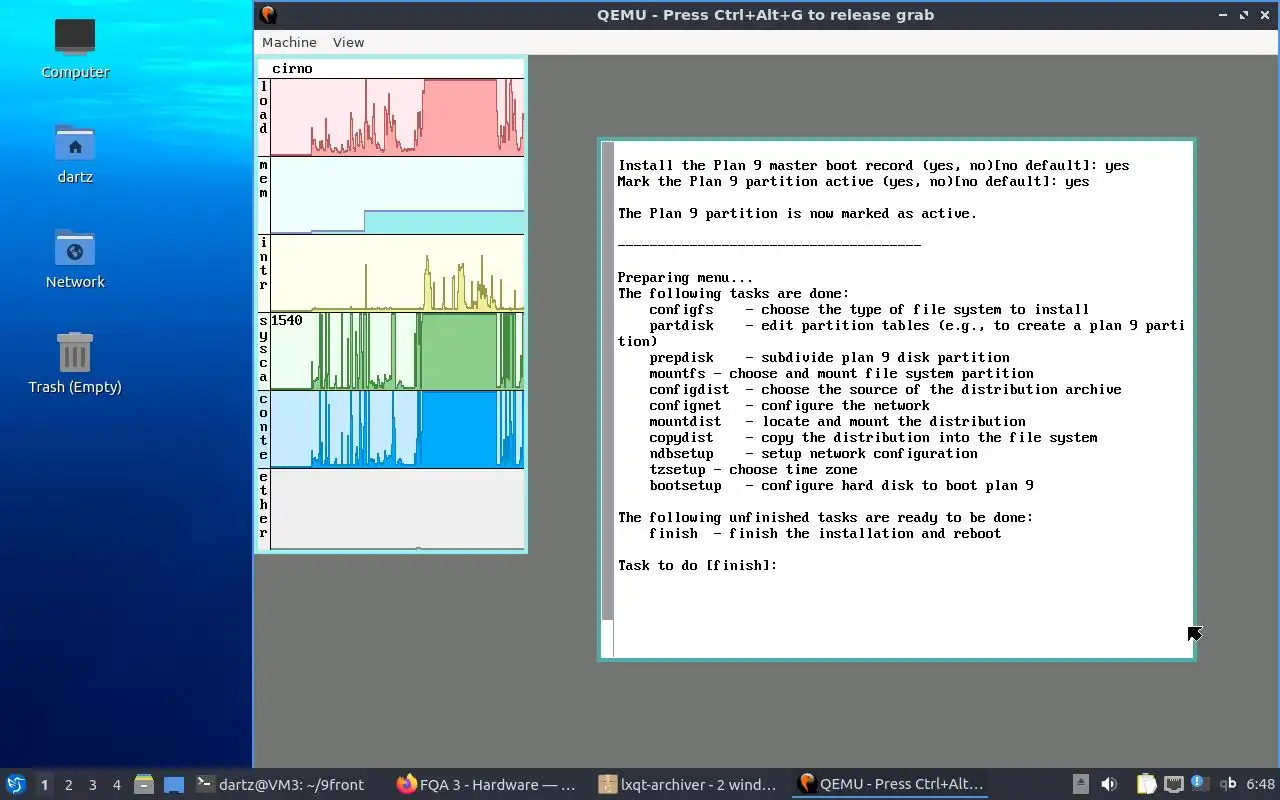The height and width of the screenshot is (800, 1280).
Task: Click the 'confignet' task line in the terminal
Action: click(x=789, y=406)
